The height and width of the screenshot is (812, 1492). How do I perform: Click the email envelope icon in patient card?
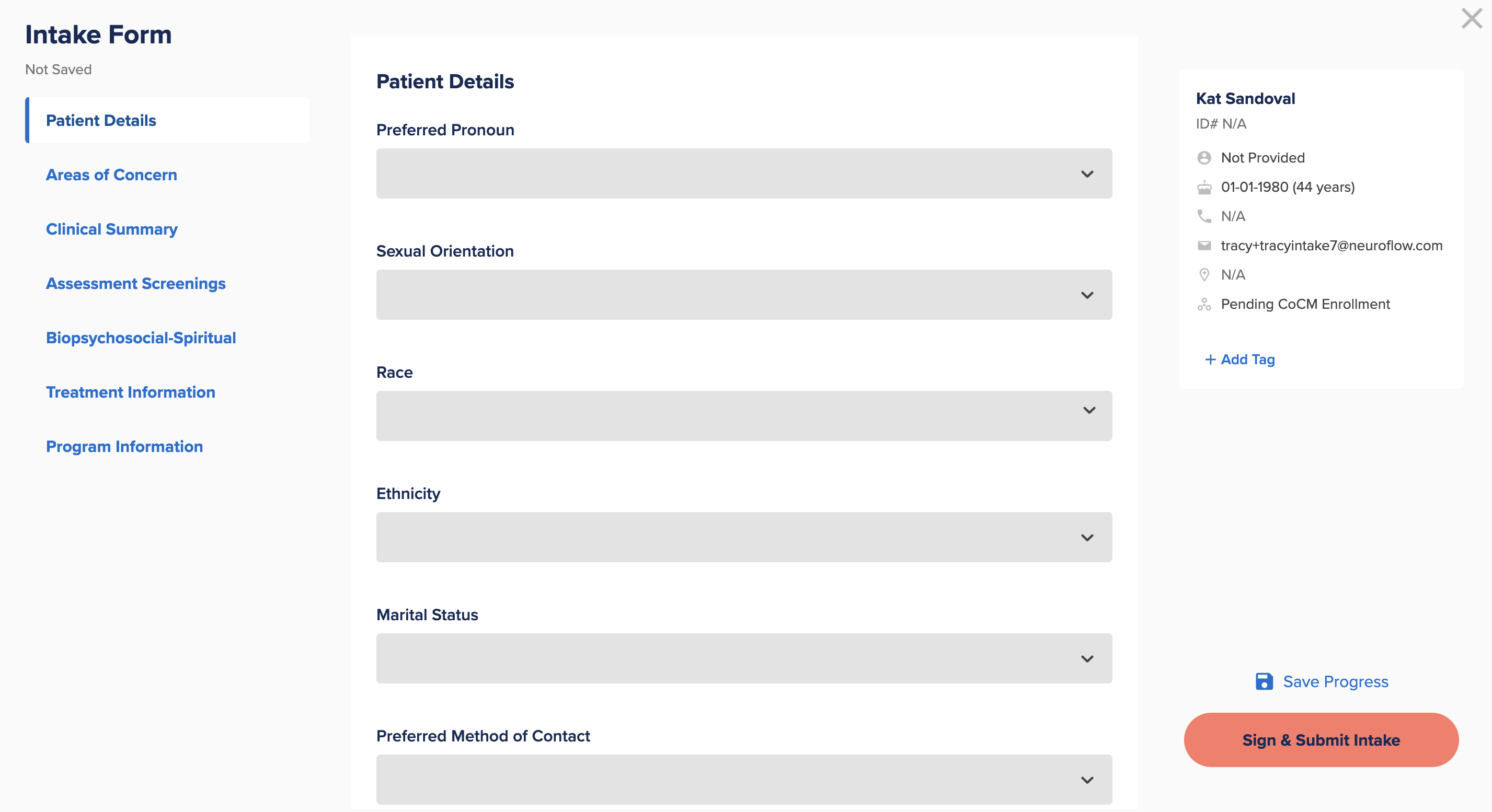click(1204, 246)
